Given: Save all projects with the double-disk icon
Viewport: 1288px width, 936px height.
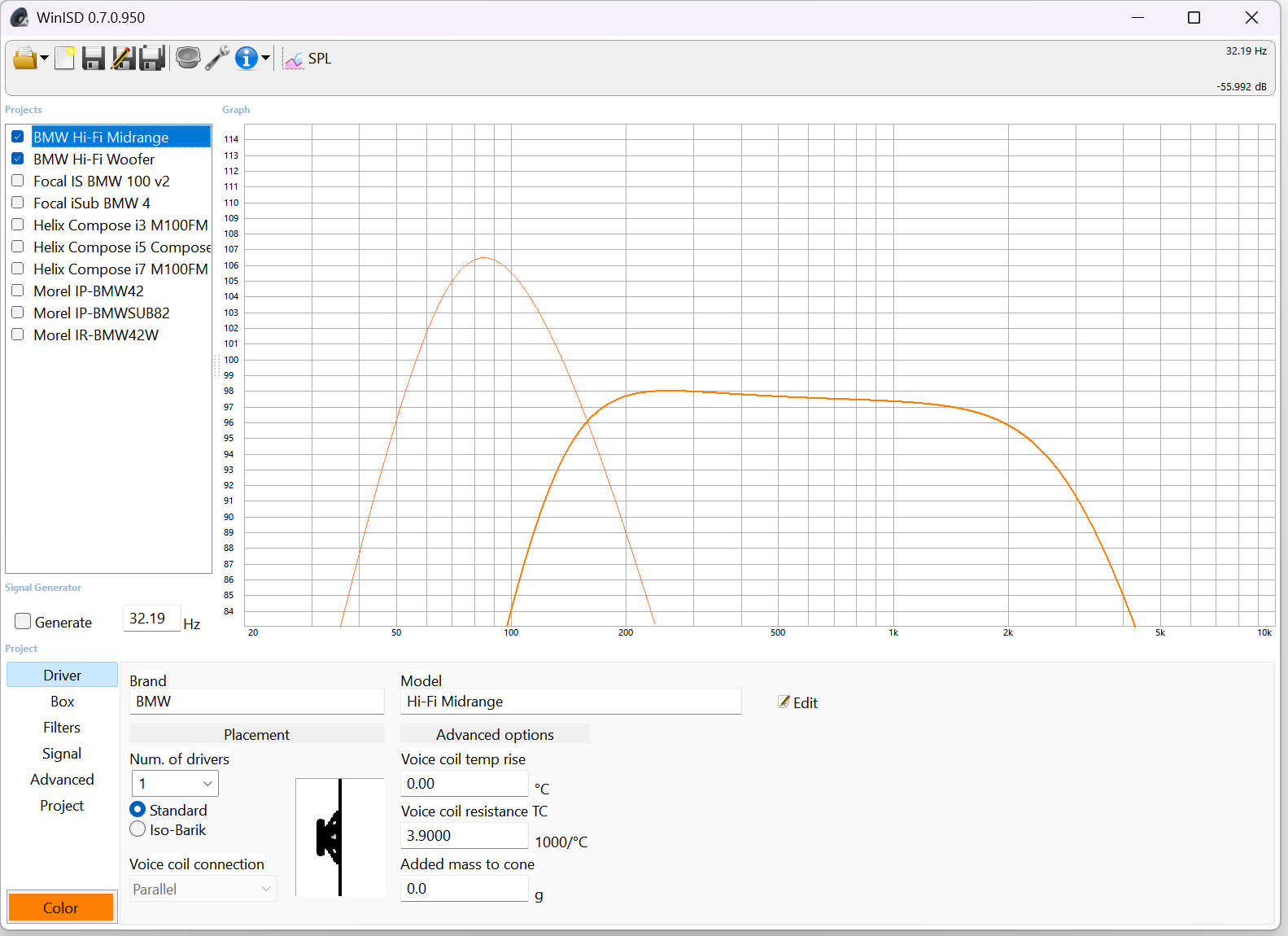Looking at the screenshot, I should click(152, 59).
